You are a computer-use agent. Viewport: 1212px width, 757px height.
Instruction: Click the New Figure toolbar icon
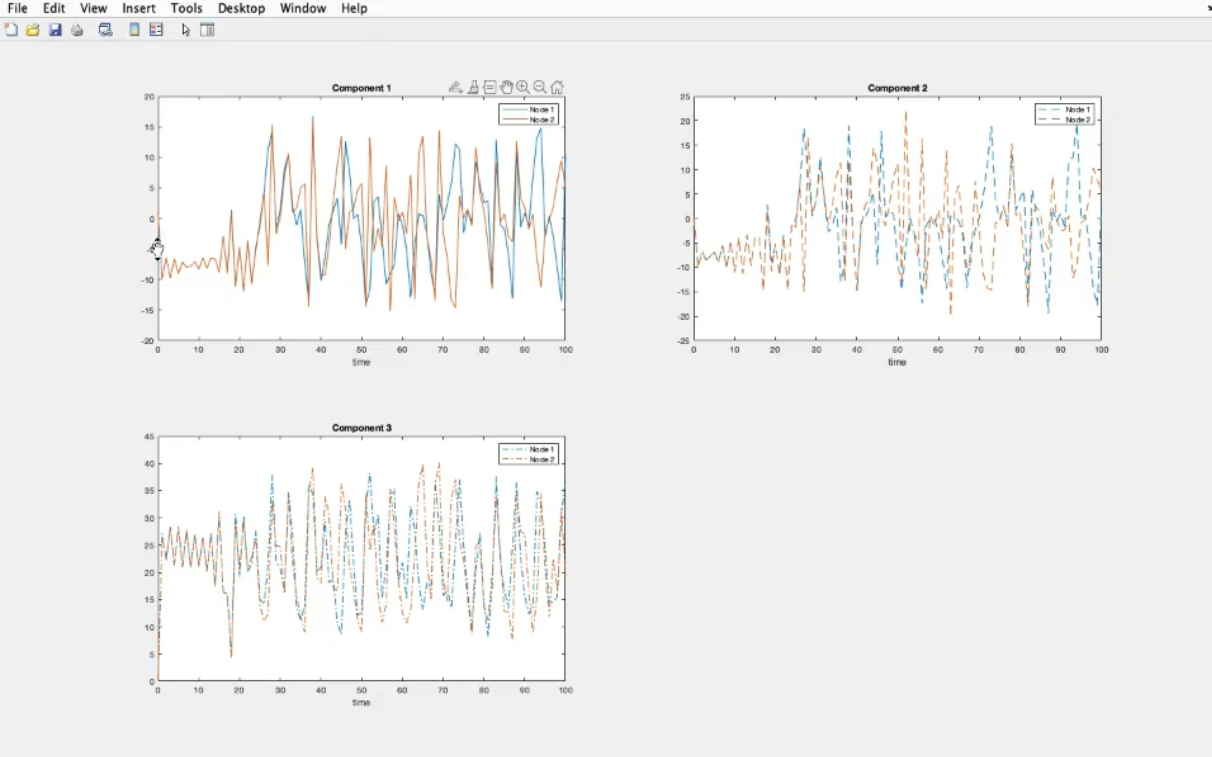click(11, 30)
